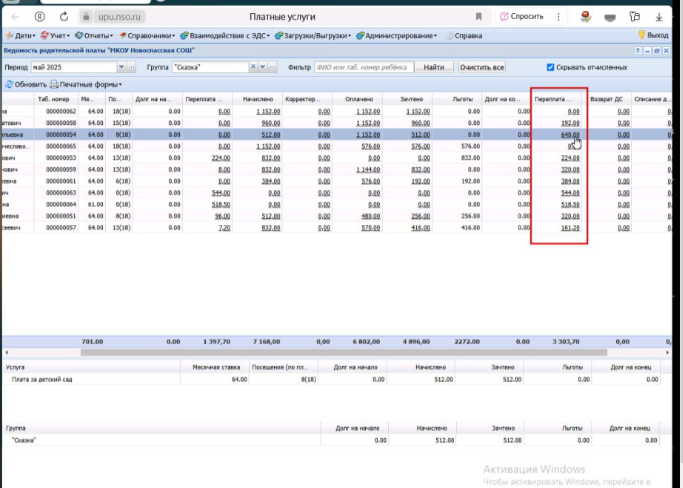Open the Администрирование menu
Image resolution: width=683 pixels, height=488 pixels.
pos(396,36)
